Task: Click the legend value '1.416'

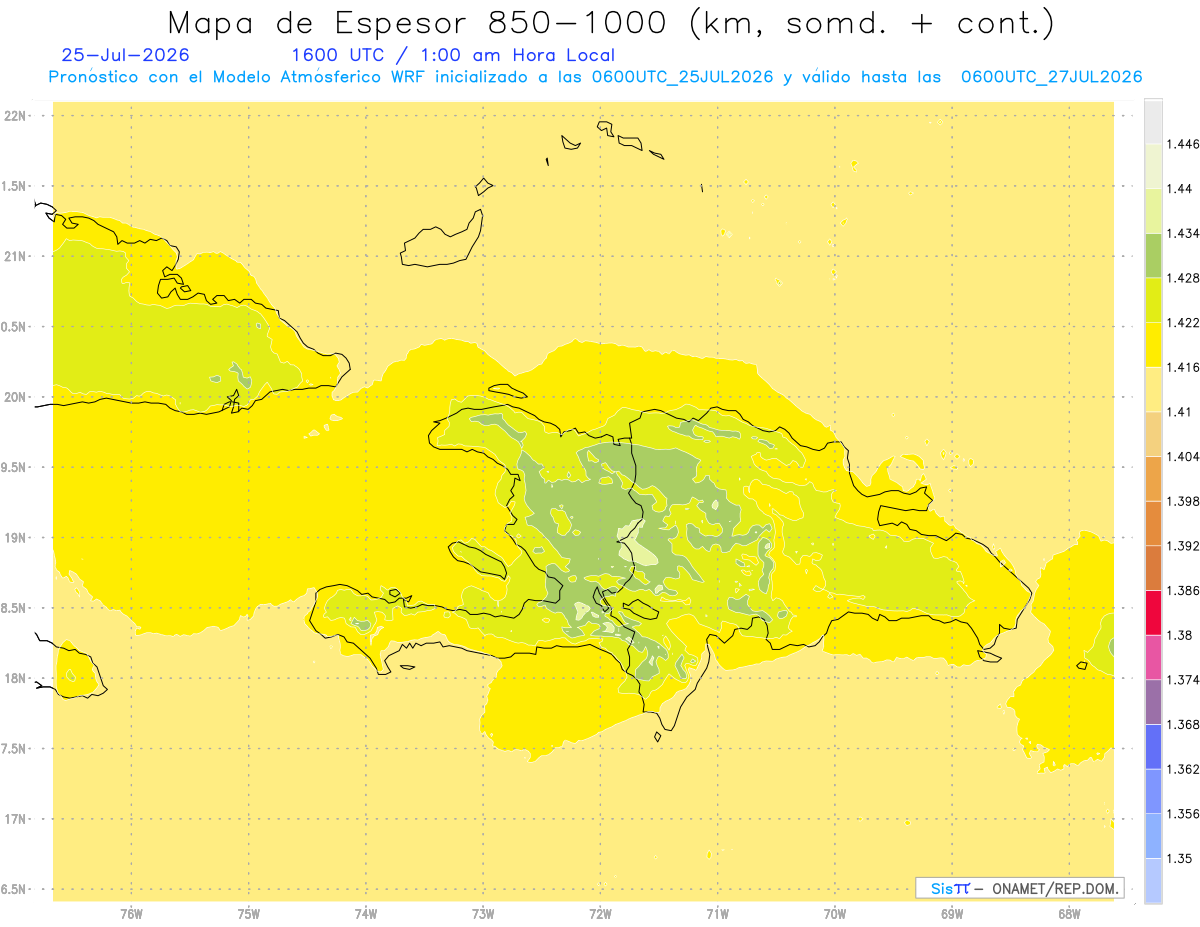Action: 1183,367
